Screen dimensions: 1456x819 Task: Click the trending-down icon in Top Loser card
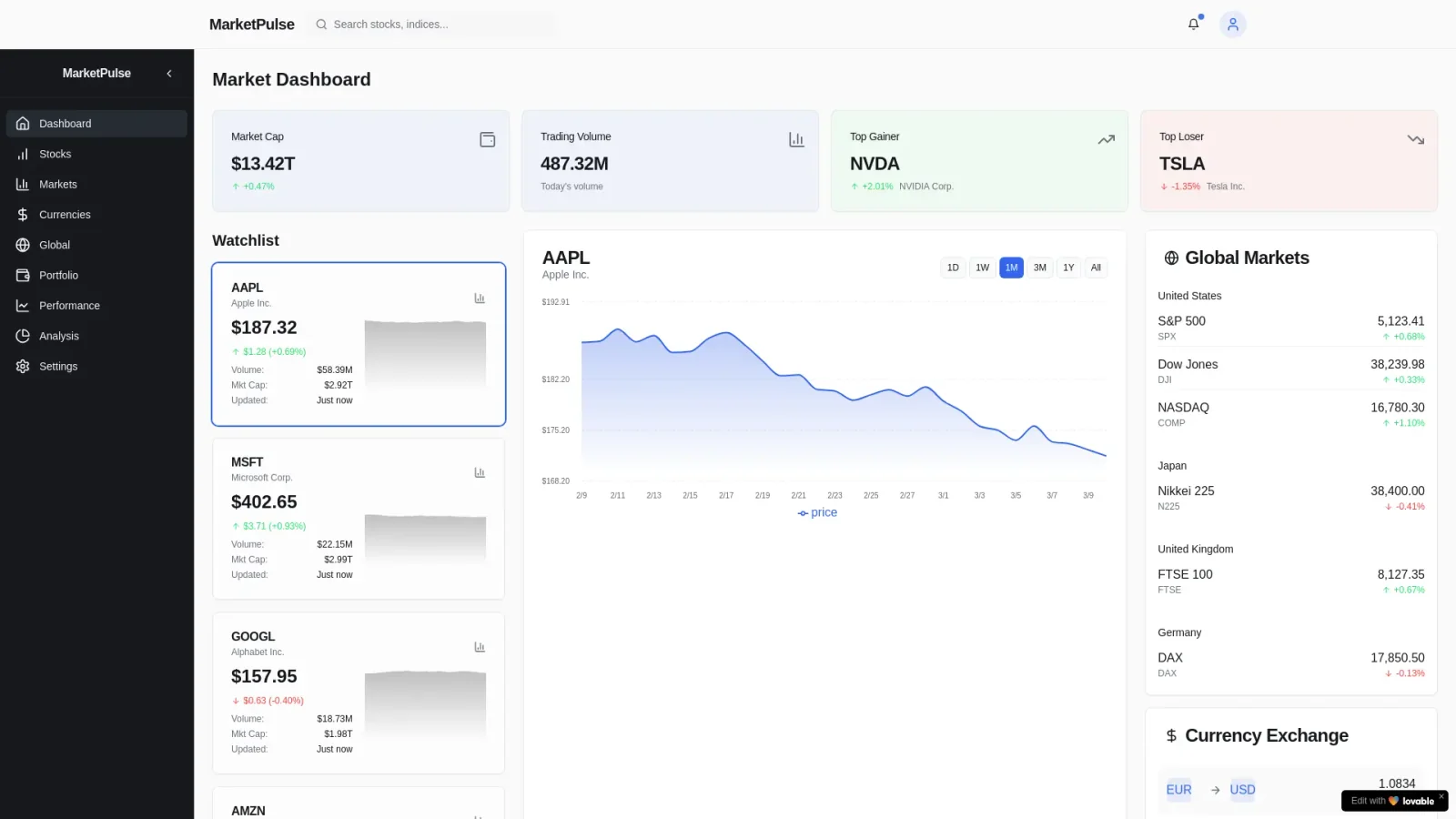pyautogui.click(x=1415, y=139)
